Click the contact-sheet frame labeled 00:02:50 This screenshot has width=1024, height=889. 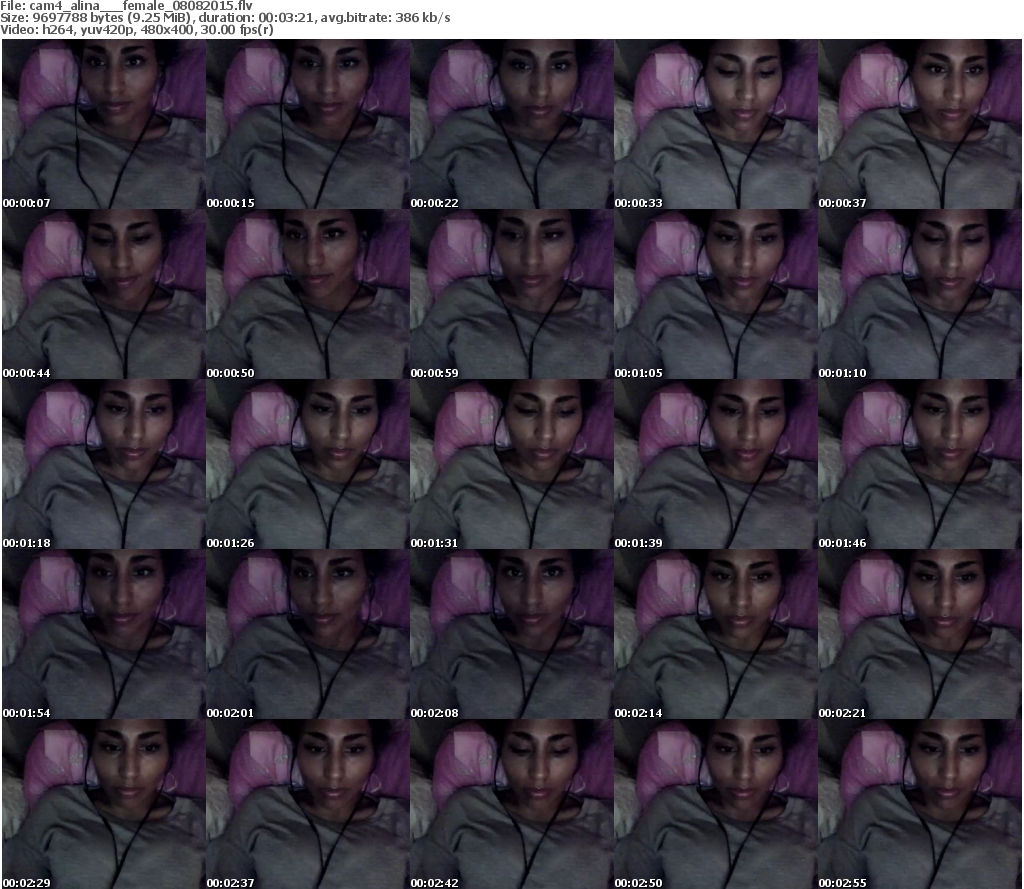click(716, 804)
